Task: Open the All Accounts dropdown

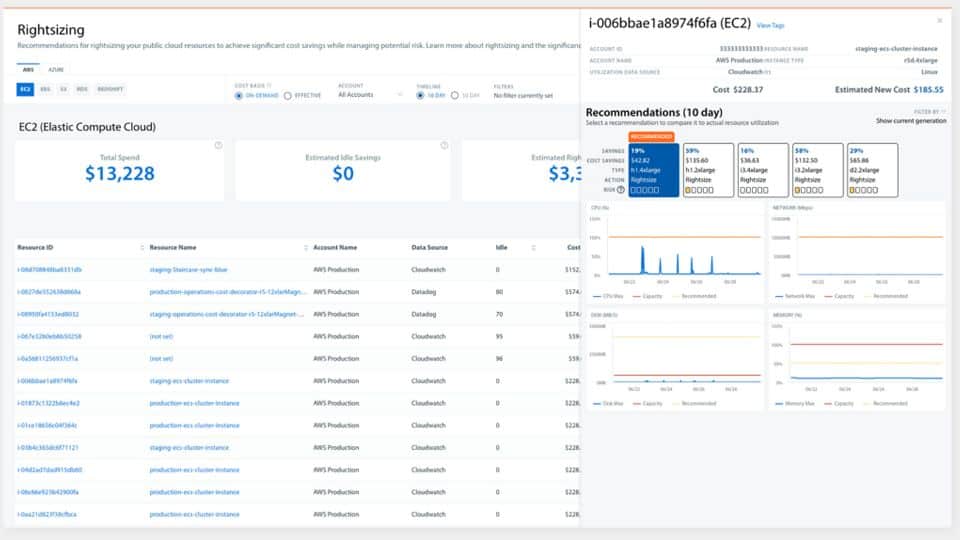Action: (x=370, y=95)
